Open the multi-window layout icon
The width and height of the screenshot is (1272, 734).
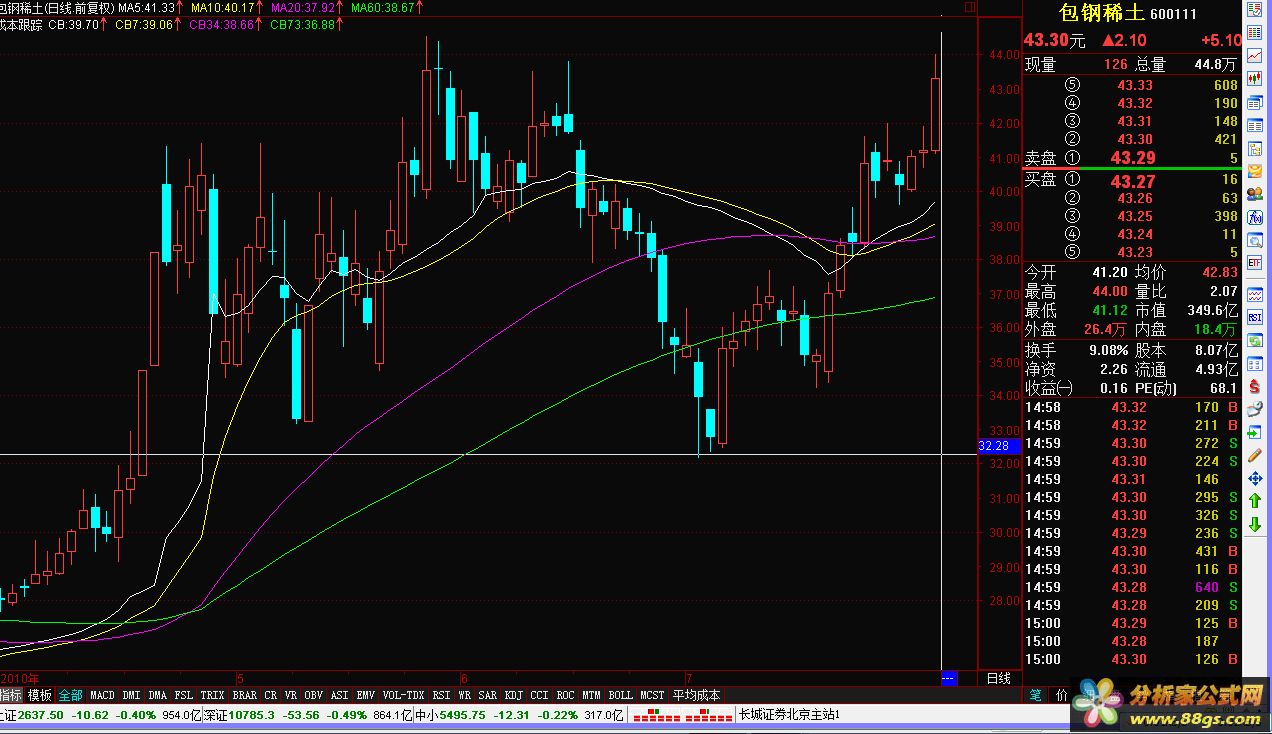tap(1254, 101)
